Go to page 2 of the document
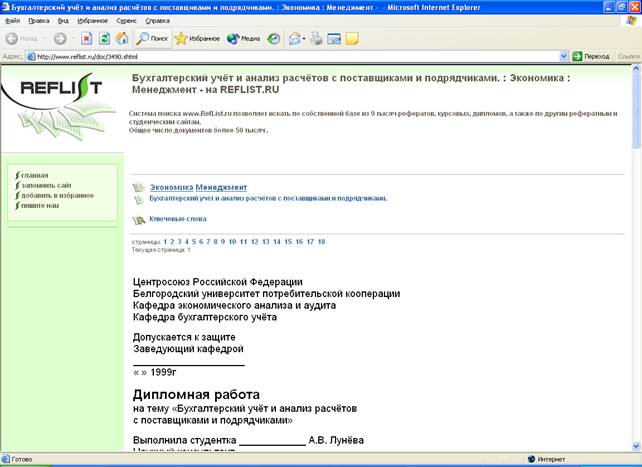 [x=172, y=241]
